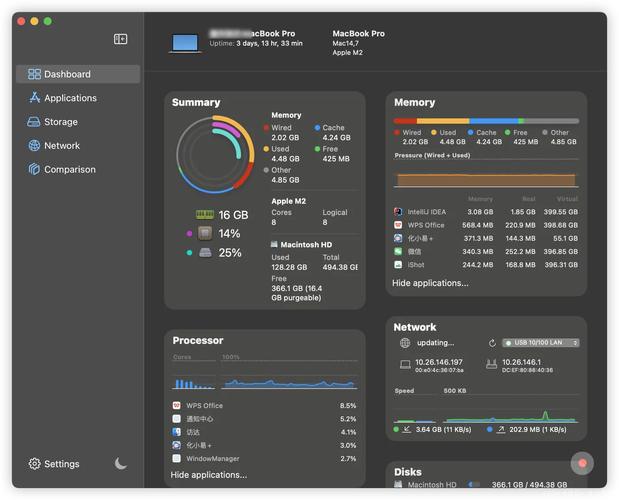
Task: Click 化小易+ icon in Memory list
Action: tap(398, 238)
